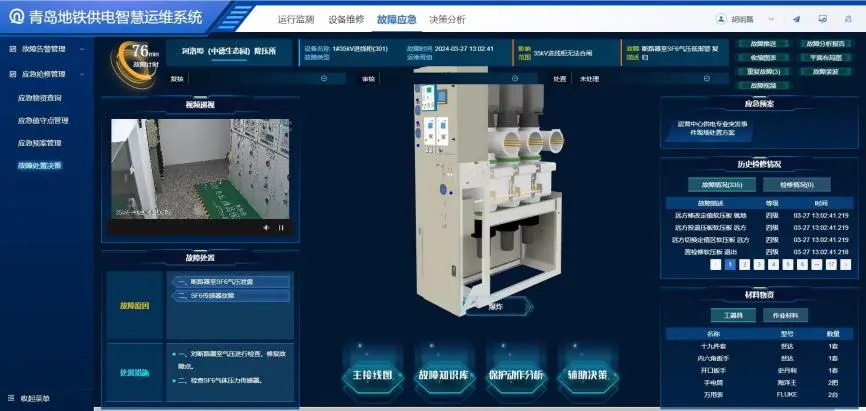Click the 76 min fault timer gauge
Screen dimensions: 866x411
click(x=135, y=64)
